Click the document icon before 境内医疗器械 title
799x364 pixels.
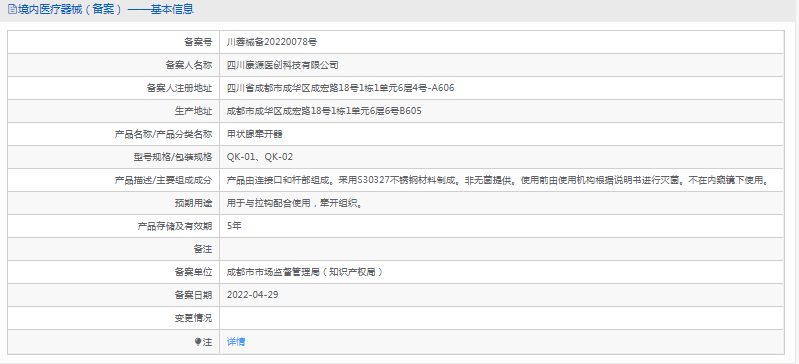click(x=12, y=9)
